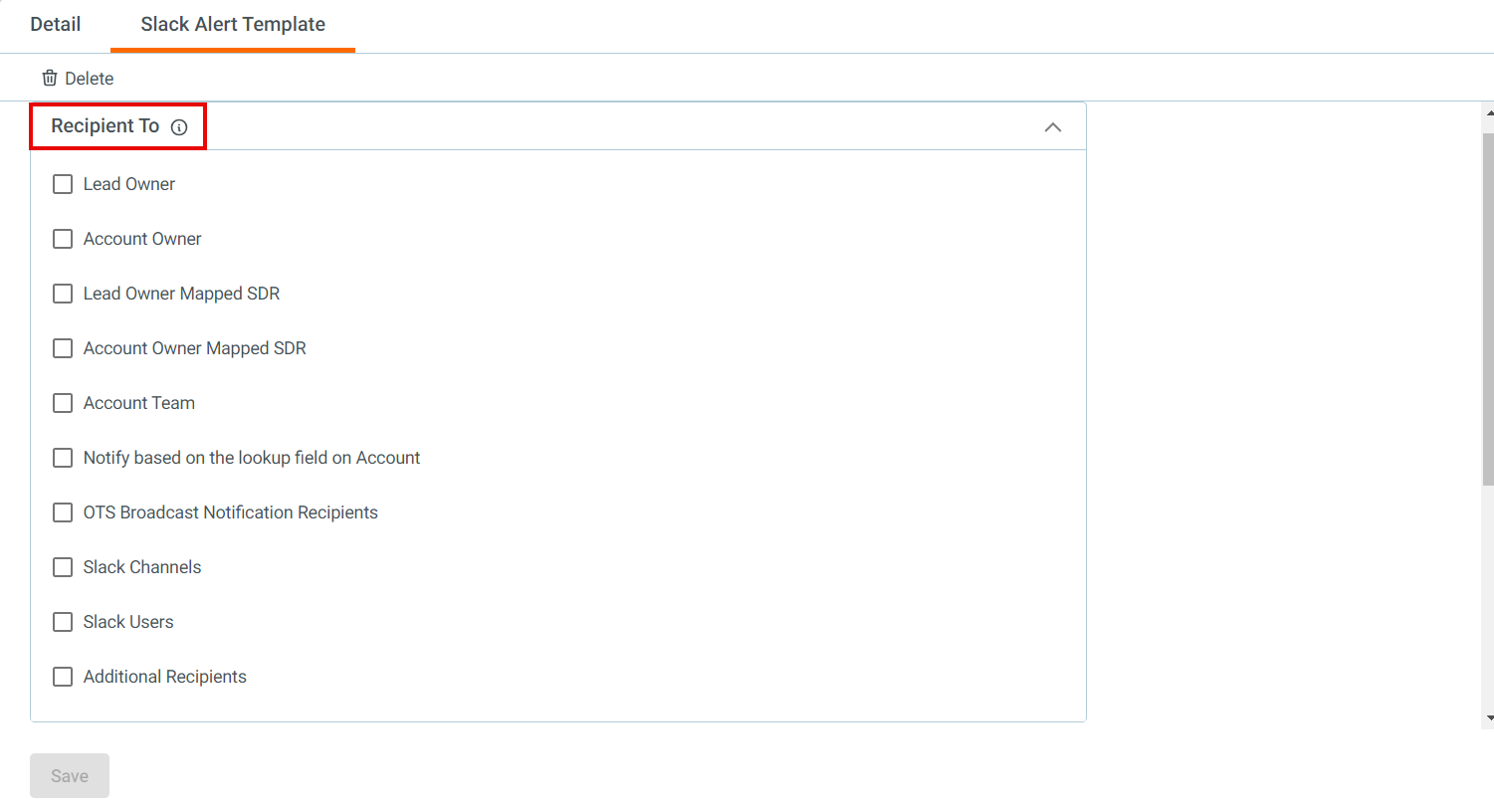Screen dimensions: 1494x812
Task: Click the trash icon next to Delete
Action: [x=50, y=78]
